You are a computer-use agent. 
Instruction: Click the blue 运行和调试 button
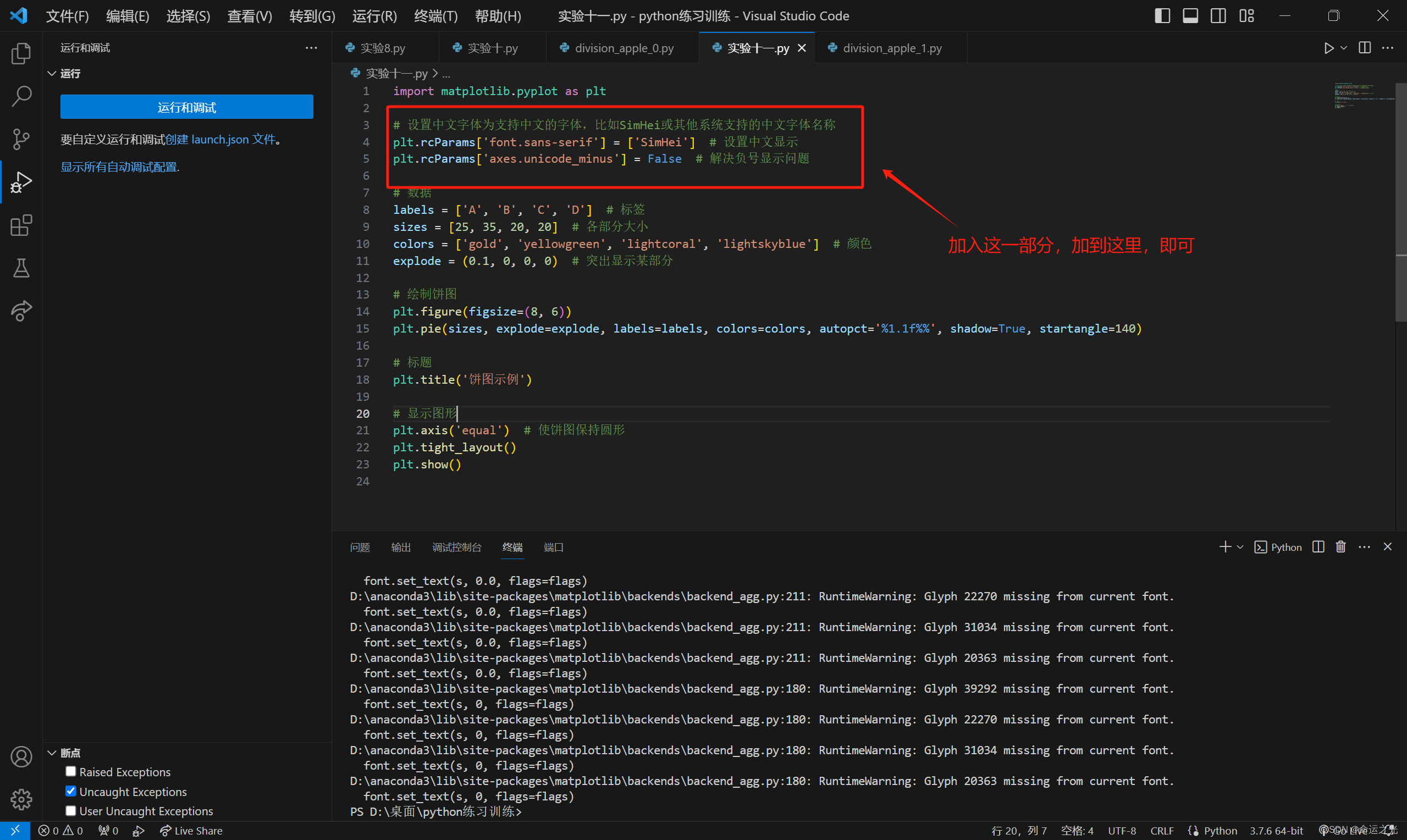(x=187, y=107)
